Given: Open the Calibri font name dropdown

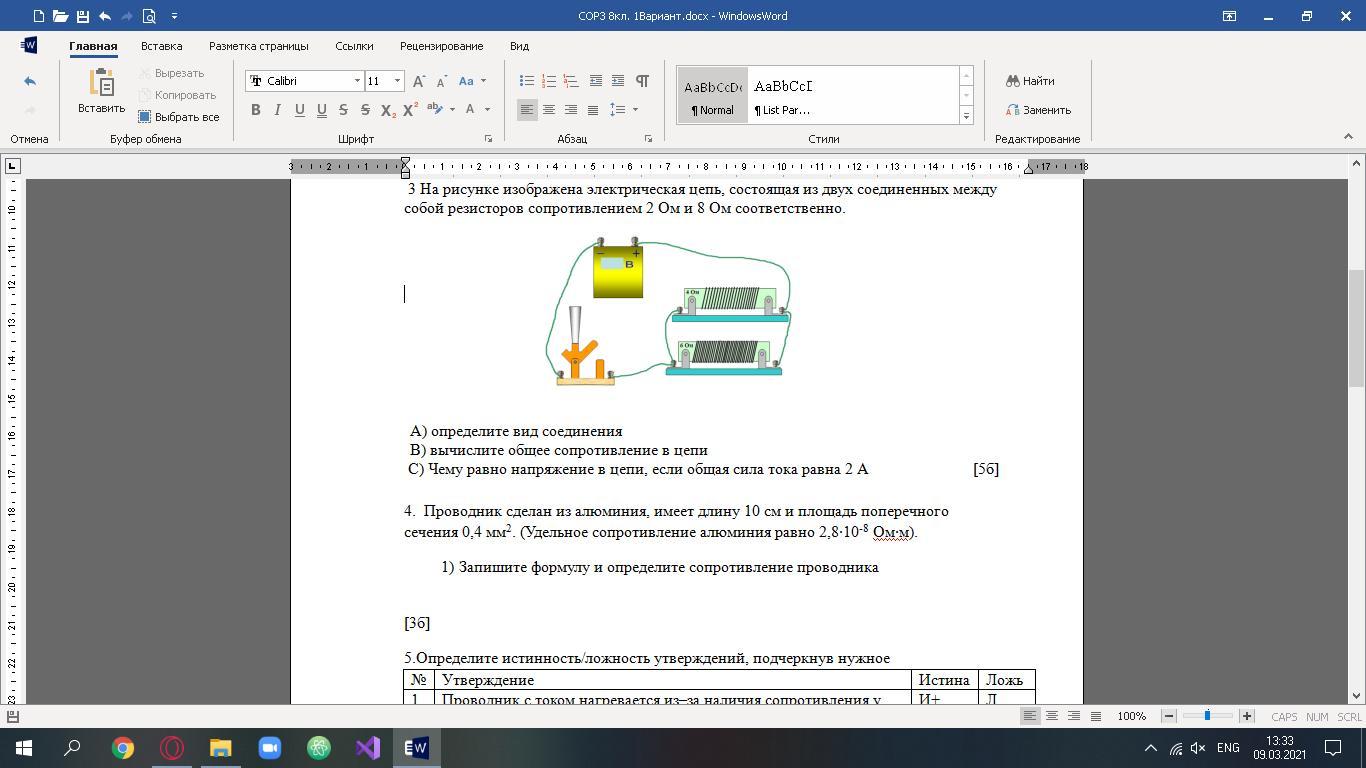Looking at the screenshot, I should (x=357, y=81).
